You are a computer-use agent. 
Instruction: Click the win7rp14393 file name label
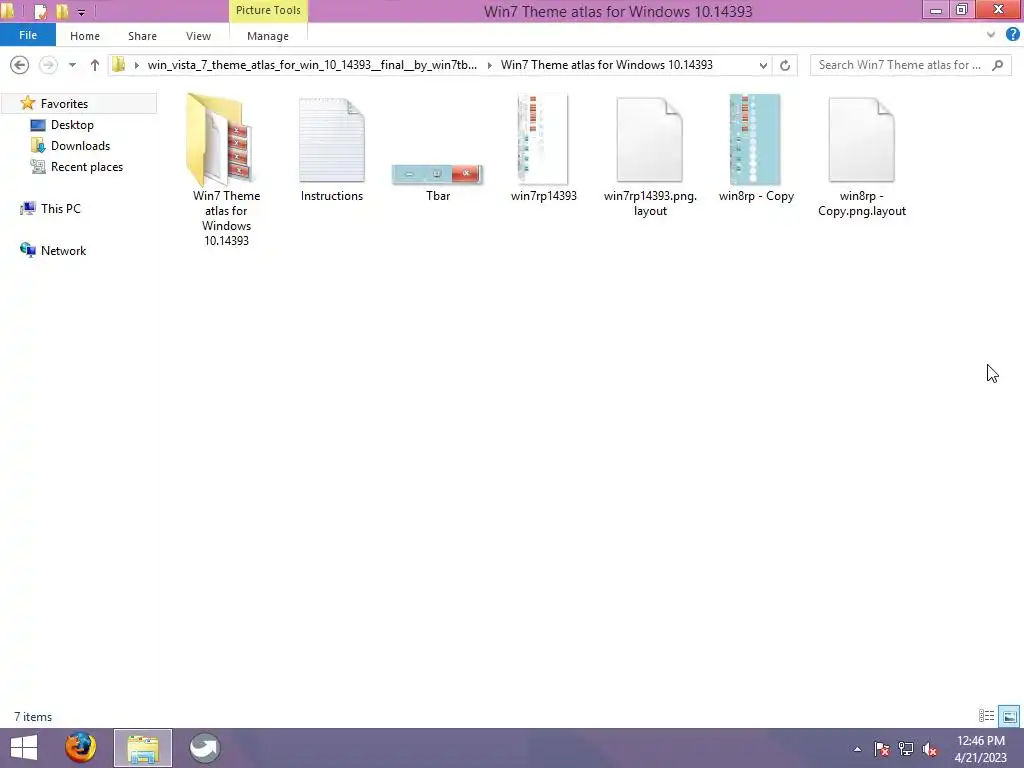[x=543, y=196]
